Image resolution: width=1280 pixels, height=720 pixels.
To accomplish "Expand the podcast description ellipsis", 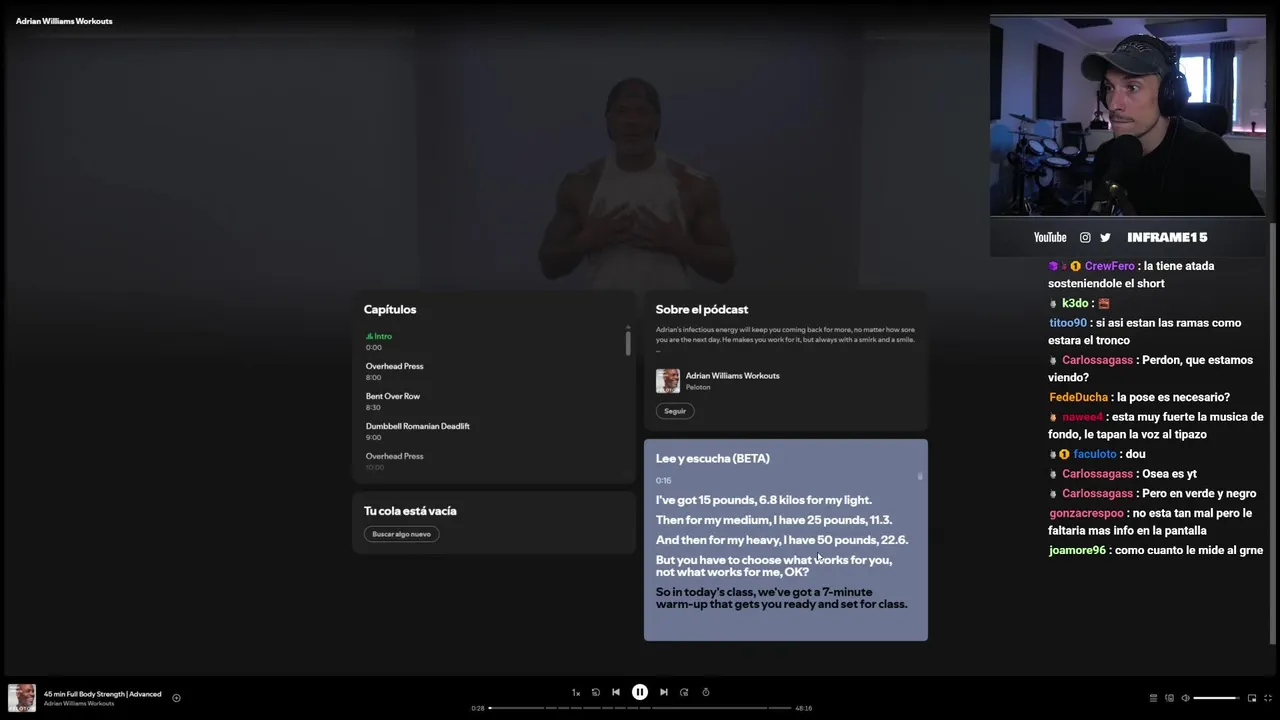I will (x=658, y=350).
